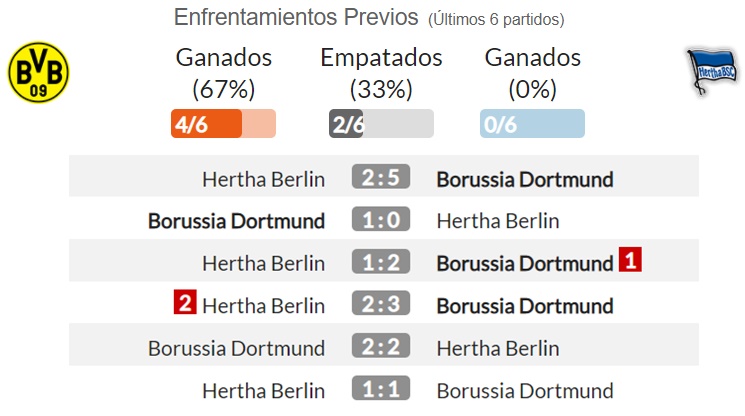The height and width of the screenshot is (416, 745).
Task: Click the Empatados (33%) label
Action: point(381,73)
